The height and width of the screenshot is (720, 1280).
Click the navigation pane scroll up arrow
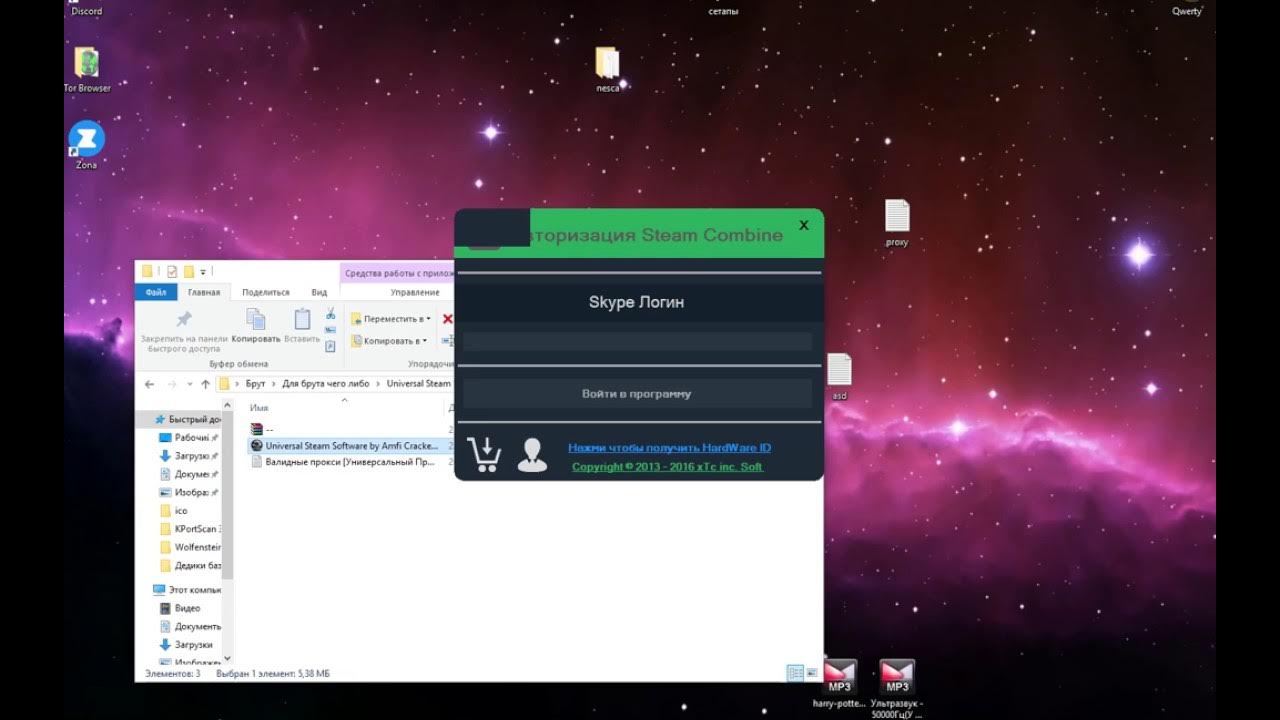tap(228, 403)
